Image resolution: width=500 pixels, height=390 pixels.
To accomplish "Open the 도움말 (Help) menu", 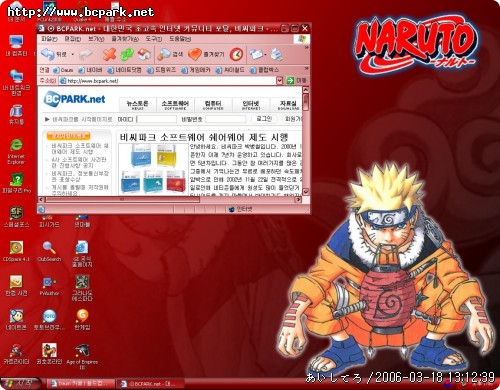I will (x=180, y=39).
